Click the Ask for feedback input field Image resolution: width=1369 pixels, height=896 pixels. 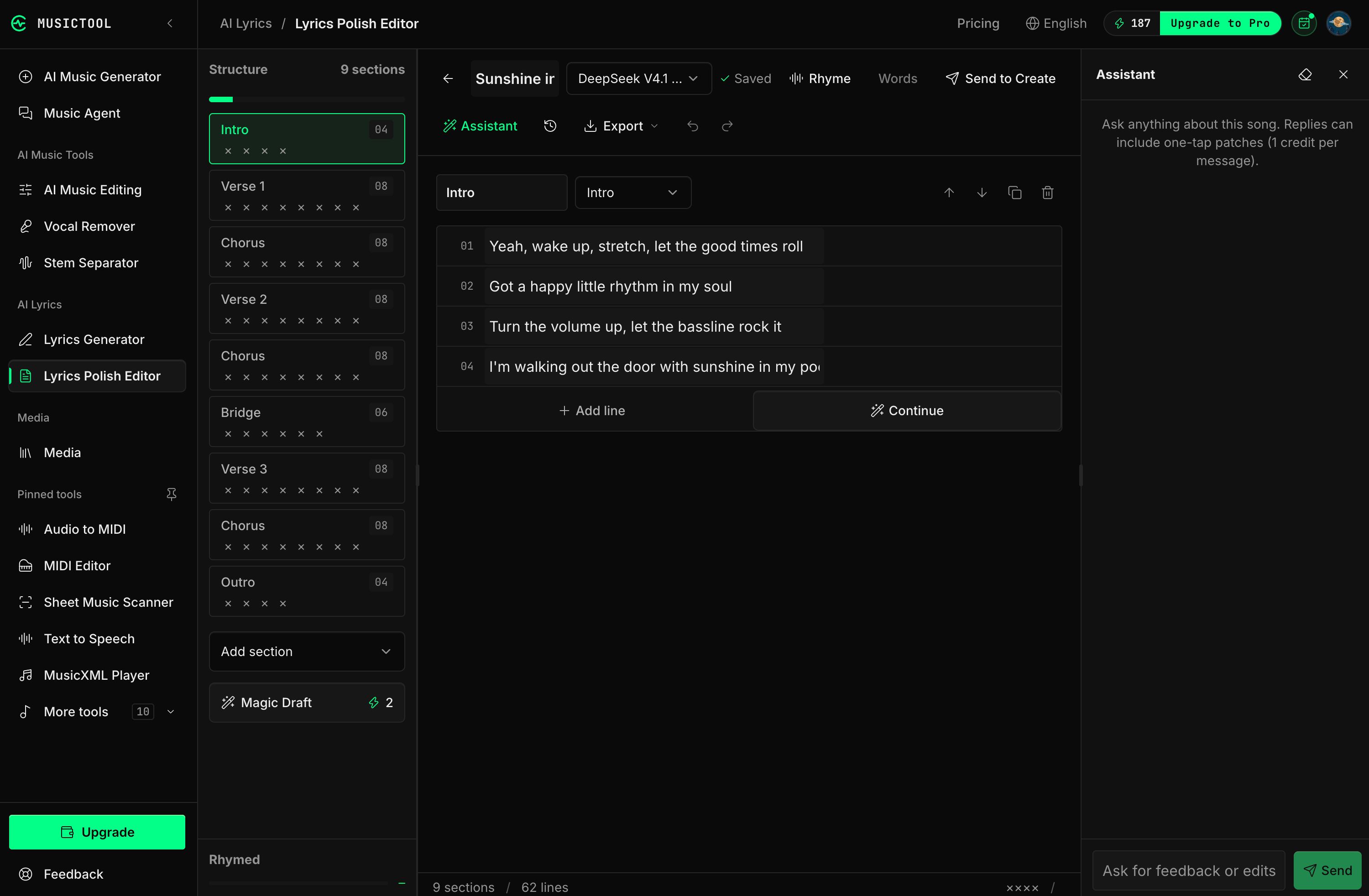click(1188, 871)
